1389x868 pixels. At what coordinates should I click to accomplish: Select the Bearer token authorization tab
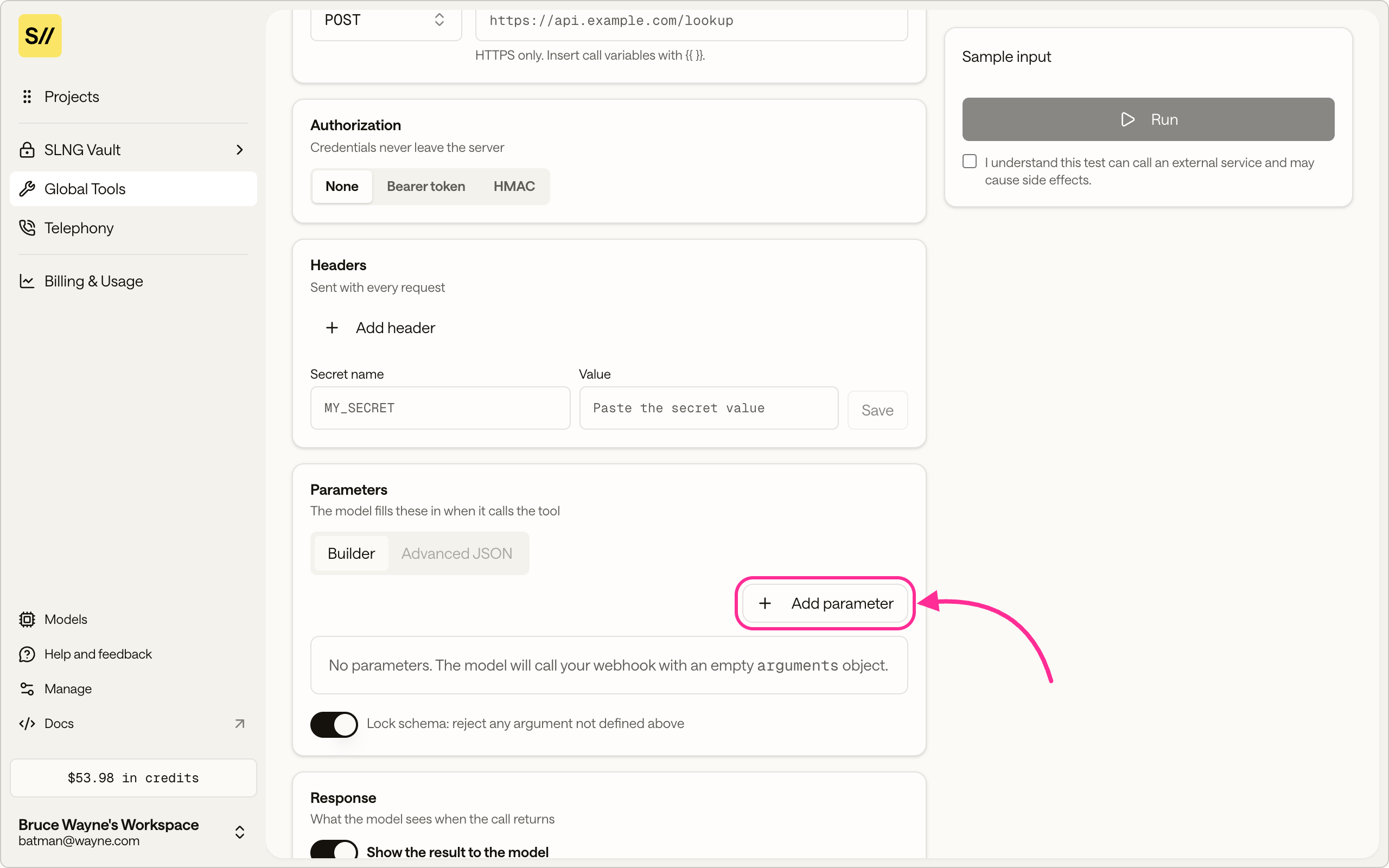coord(426,186)
